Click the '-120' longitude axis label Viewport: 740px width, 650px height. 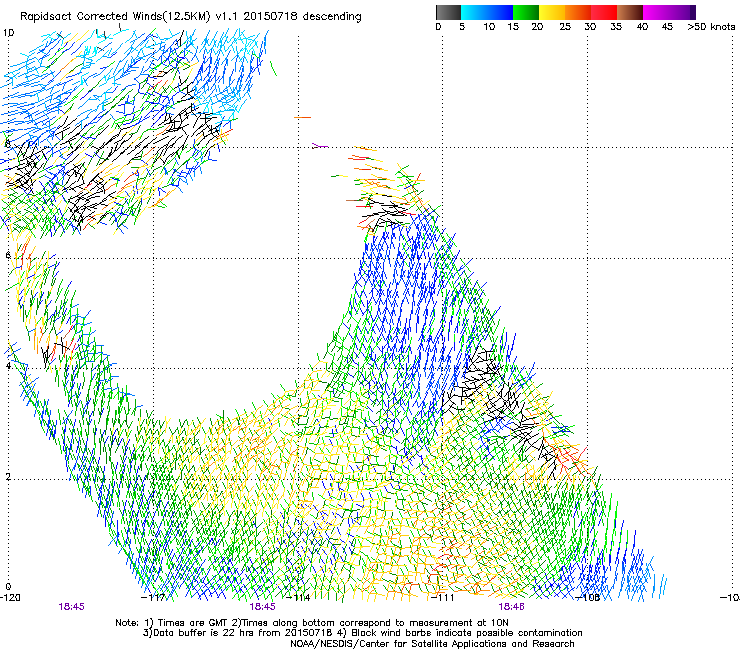click(10, 598)
